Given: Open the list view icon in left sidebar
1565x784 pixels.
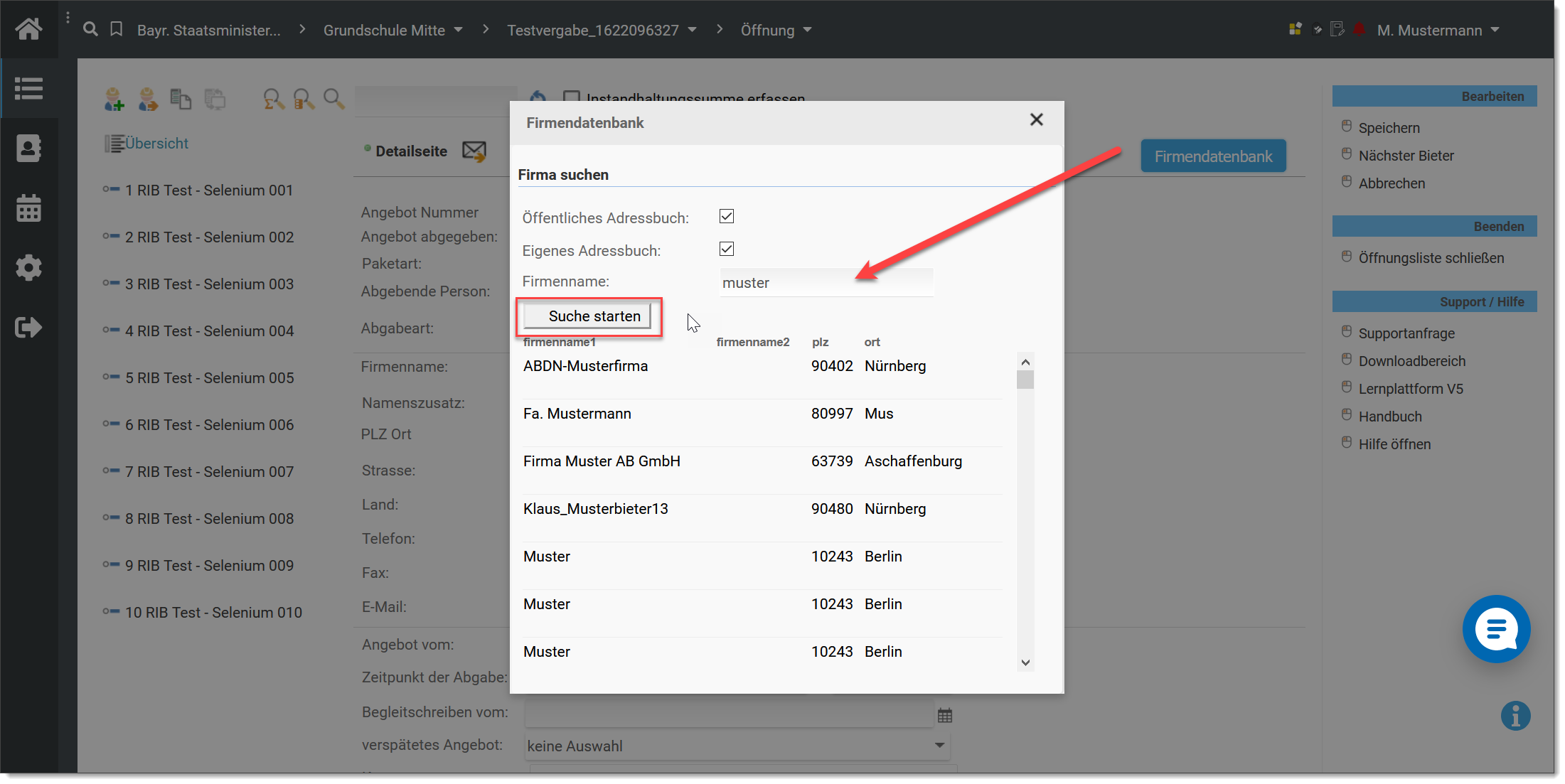Looking at the screenshot, I should pos(29,89).
